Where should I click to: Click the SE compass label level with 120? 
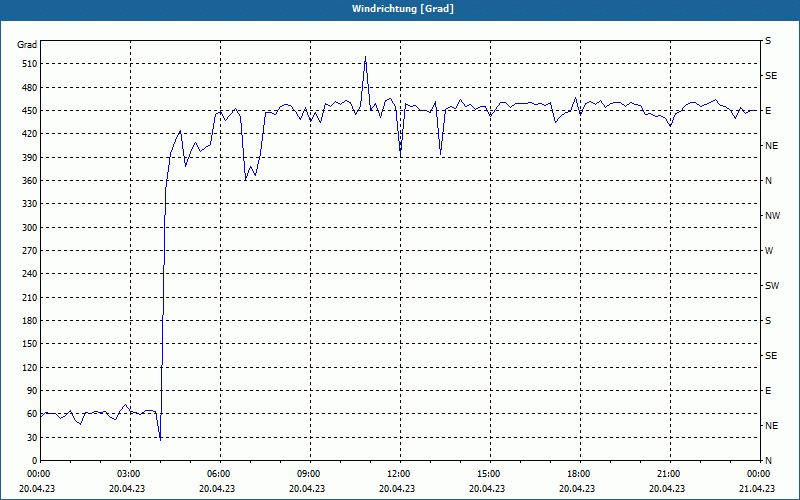(x=771, y=356)
